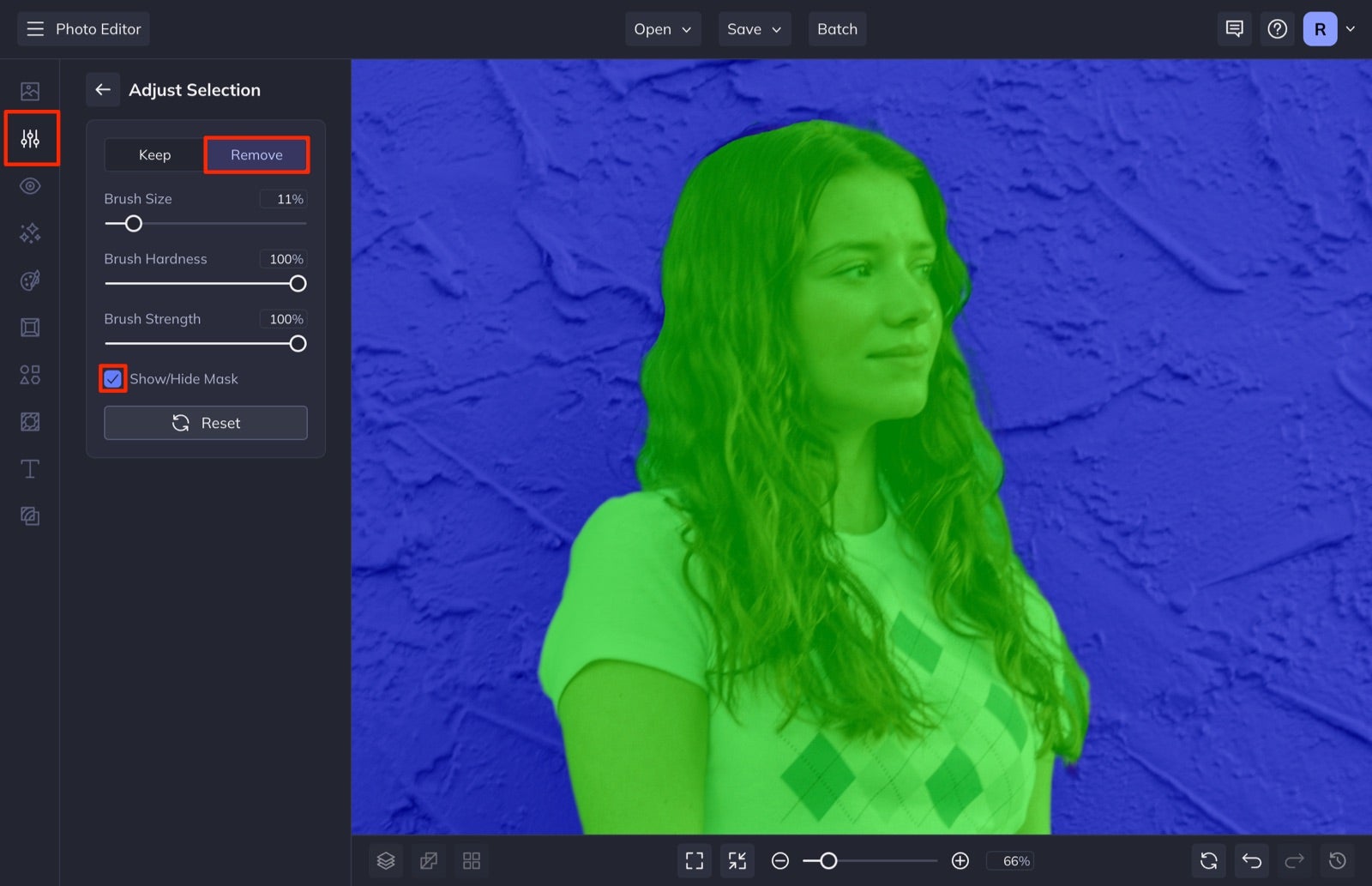1372x886 pixels.
Task: Open the AI effects sparkles tool
Action: coord(30,232)
